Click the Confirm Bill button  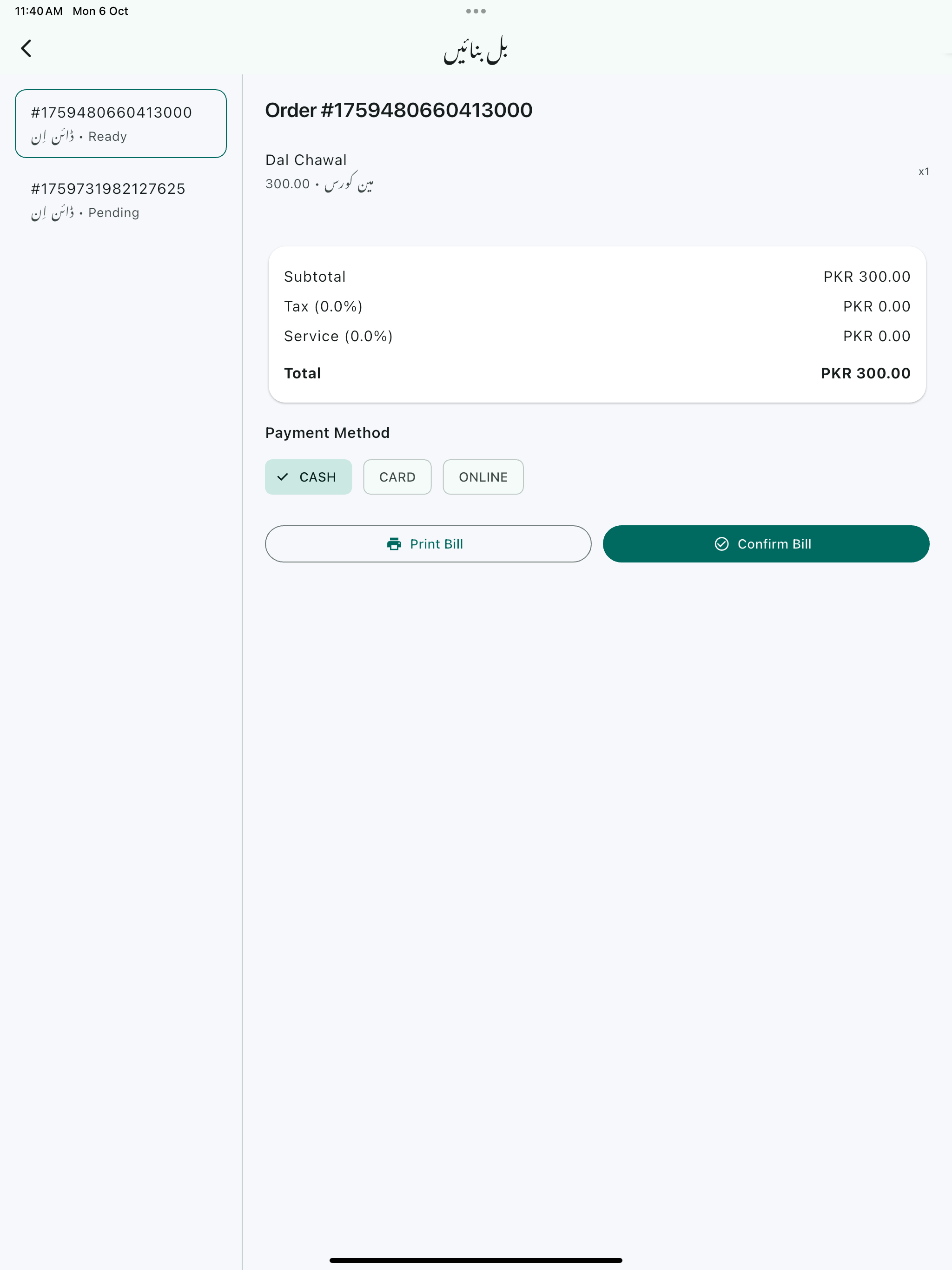[x=766, y=544]
